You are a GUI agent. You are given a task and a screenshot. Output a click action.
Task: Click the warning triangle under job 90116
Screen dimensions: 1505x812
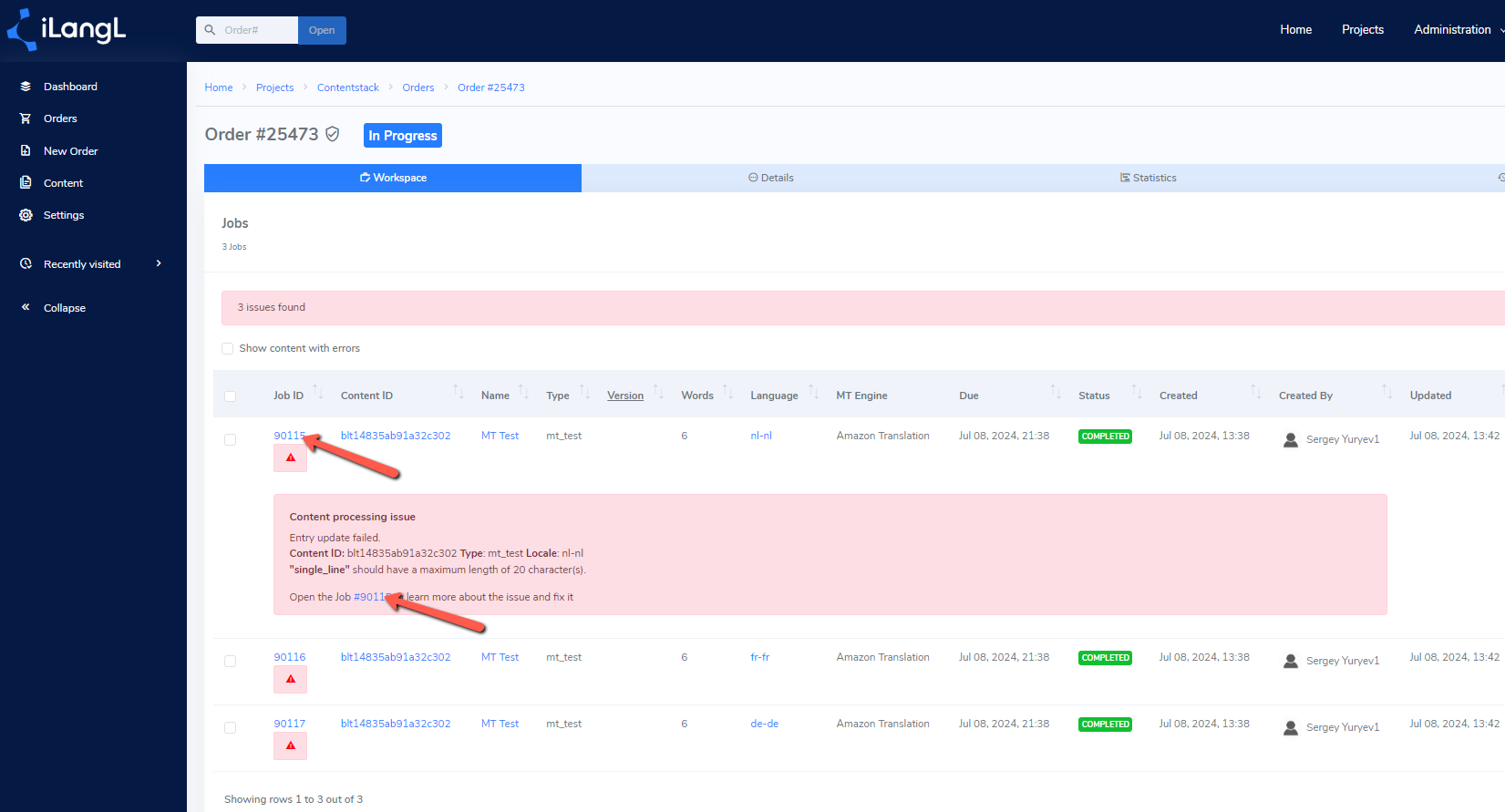[291, 679]
